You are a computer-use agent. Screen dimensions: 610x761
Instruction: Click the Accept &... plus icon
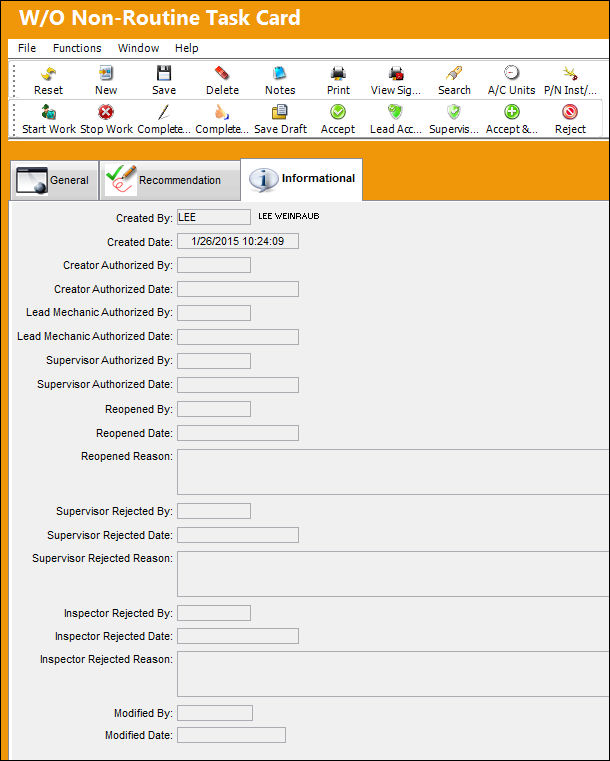511,112
